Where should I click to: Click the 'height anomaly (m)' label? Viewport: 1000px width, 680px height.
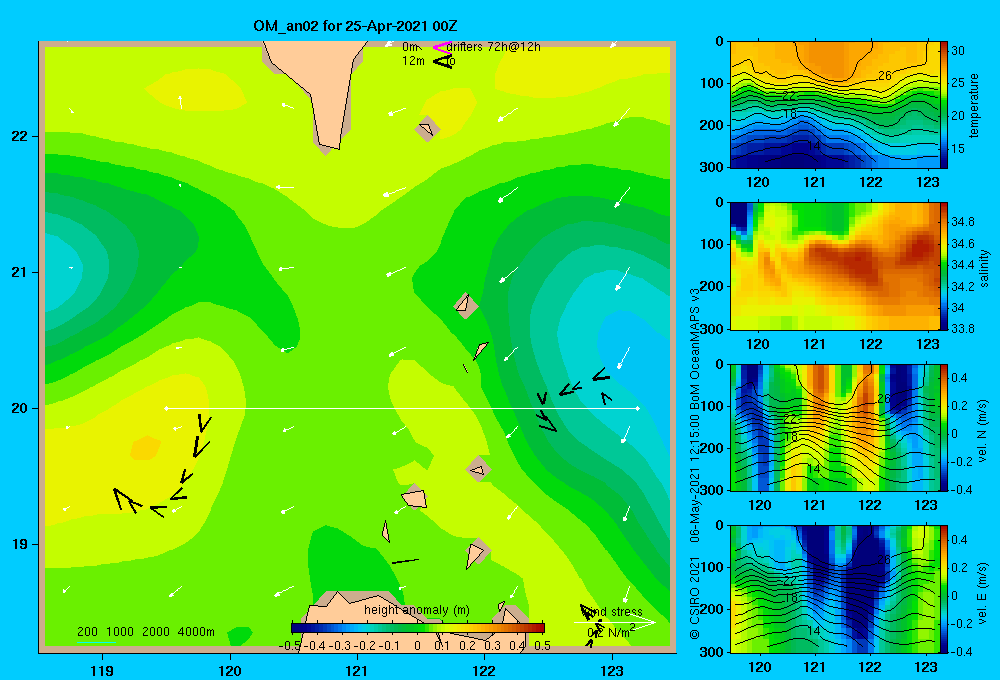[416, 610]
